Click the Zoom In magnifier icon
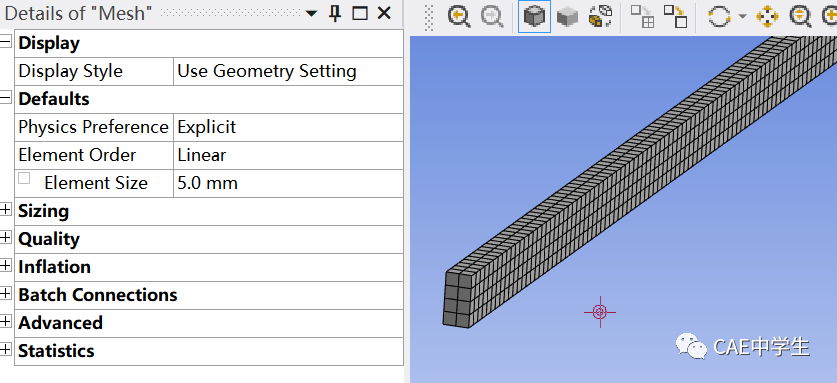This screenshot has height=383, width=837. point(459,17)
